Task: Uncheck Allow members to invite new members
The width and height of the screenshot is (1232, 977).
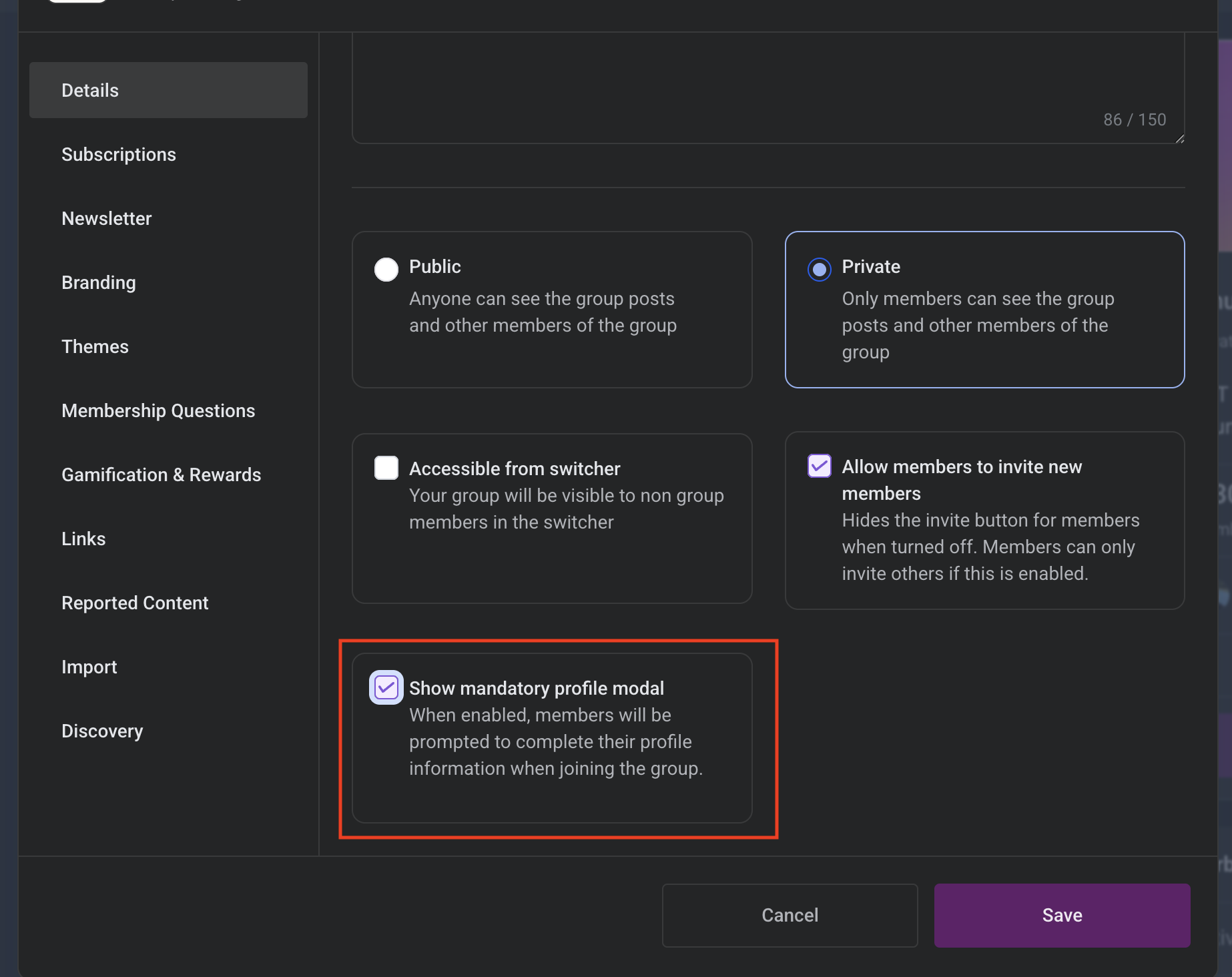Action: [819, 466]
